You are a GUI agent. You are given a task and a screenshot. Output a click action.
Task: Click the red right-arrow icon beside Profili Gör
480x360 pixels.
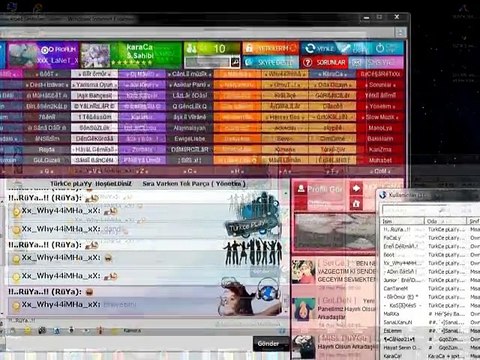356,189
